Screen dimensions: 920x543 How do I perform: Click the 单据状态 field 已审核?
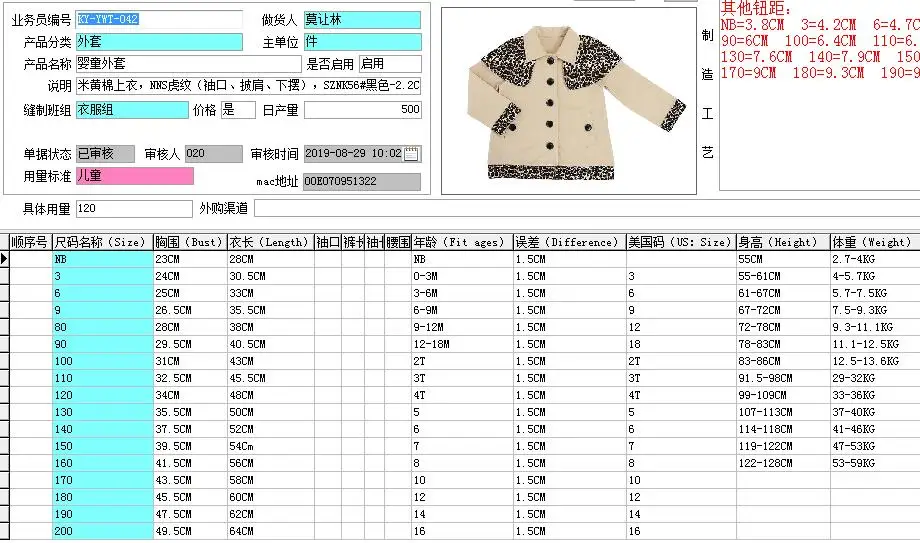105,154
